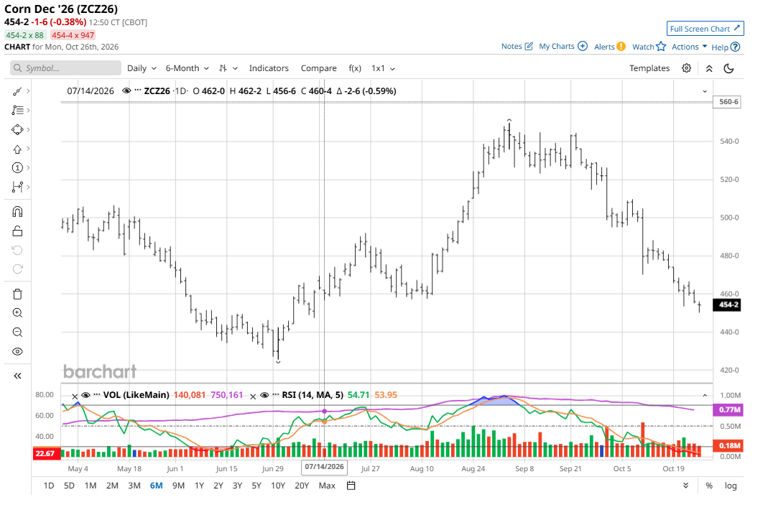The image size is (768, 505).
Task: Toggle VOL indicator visibility eye
Action: [x=86, y=395]
